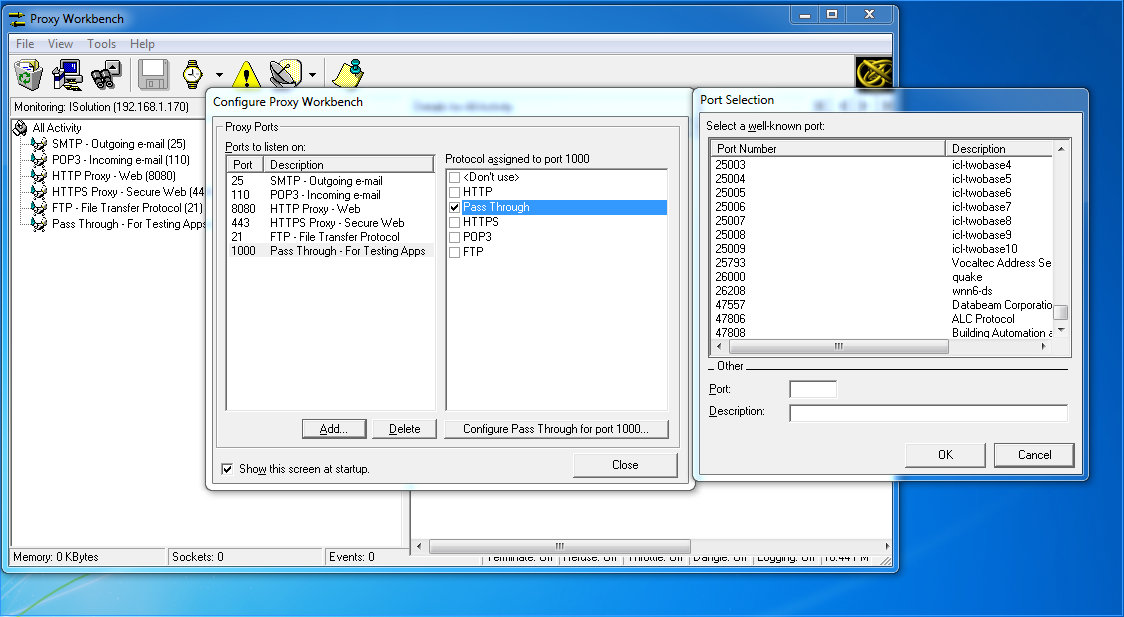This screenshot has width=1124, height=617.
Task: Click the recycle bin clear activity icon
Action: click(27, 73)
